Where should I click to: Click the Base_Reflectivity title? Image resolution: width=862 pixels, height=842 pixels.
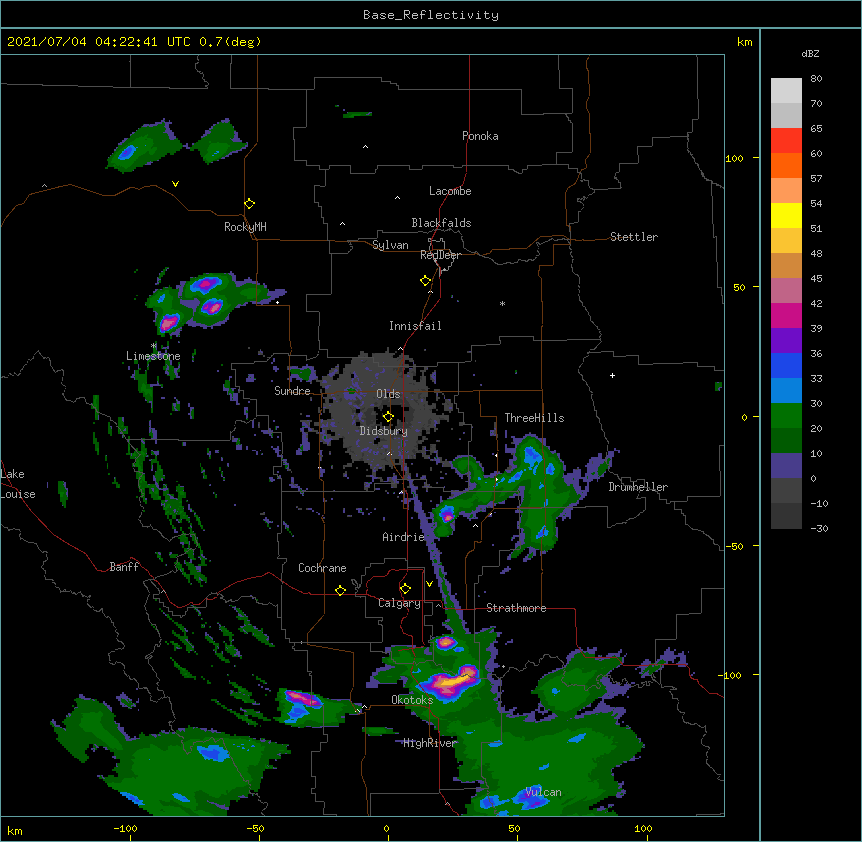(x=431, y=15)
